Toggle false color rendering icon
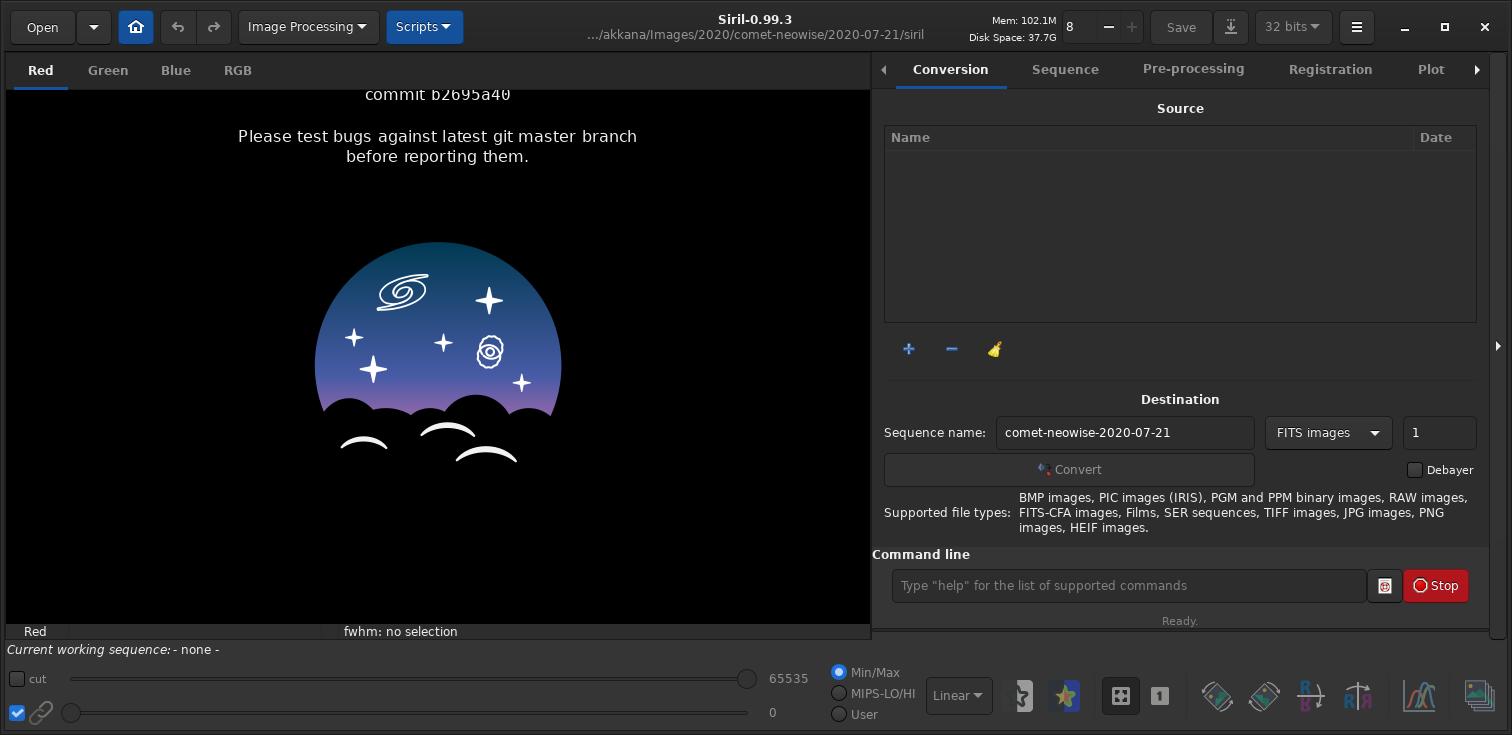This screenshot has height=735, width=1512. (1065, 696)
